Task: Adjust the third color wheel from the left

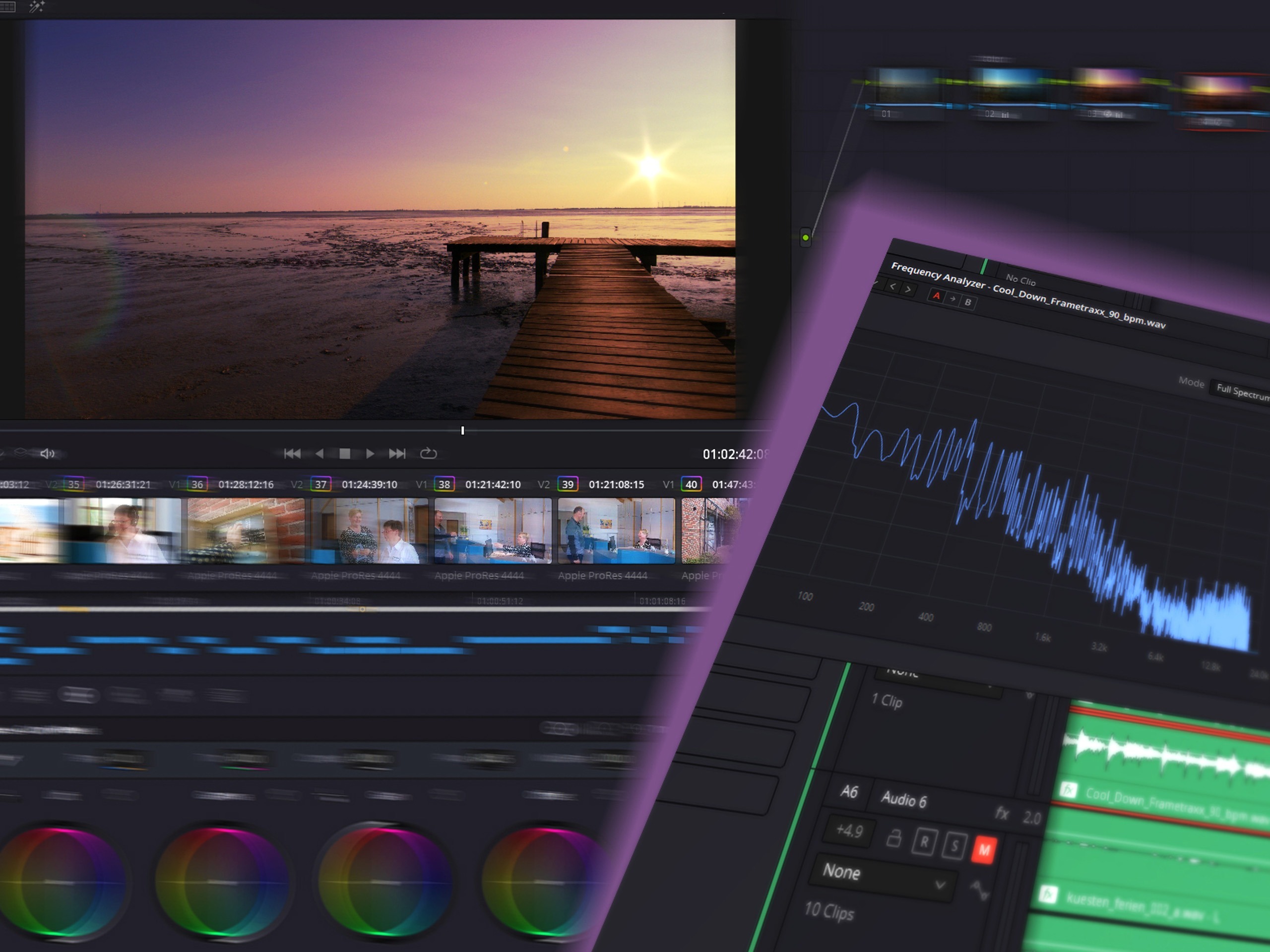Action: (x=386, y=882)
